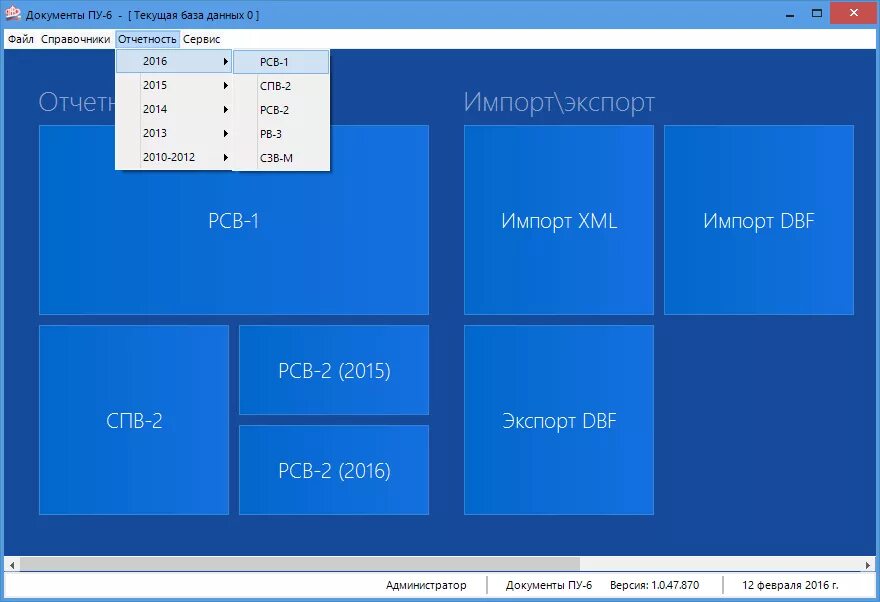
Task: Choose РВ-3 from the 2016 submenu
Action: (281, 134)
